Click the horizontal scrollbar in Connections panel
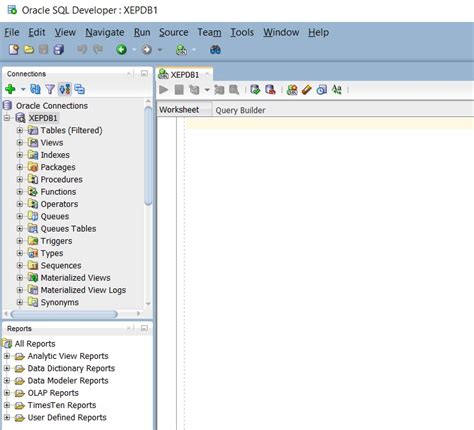This screenshot has width=474, height=430. coord(64,314)
